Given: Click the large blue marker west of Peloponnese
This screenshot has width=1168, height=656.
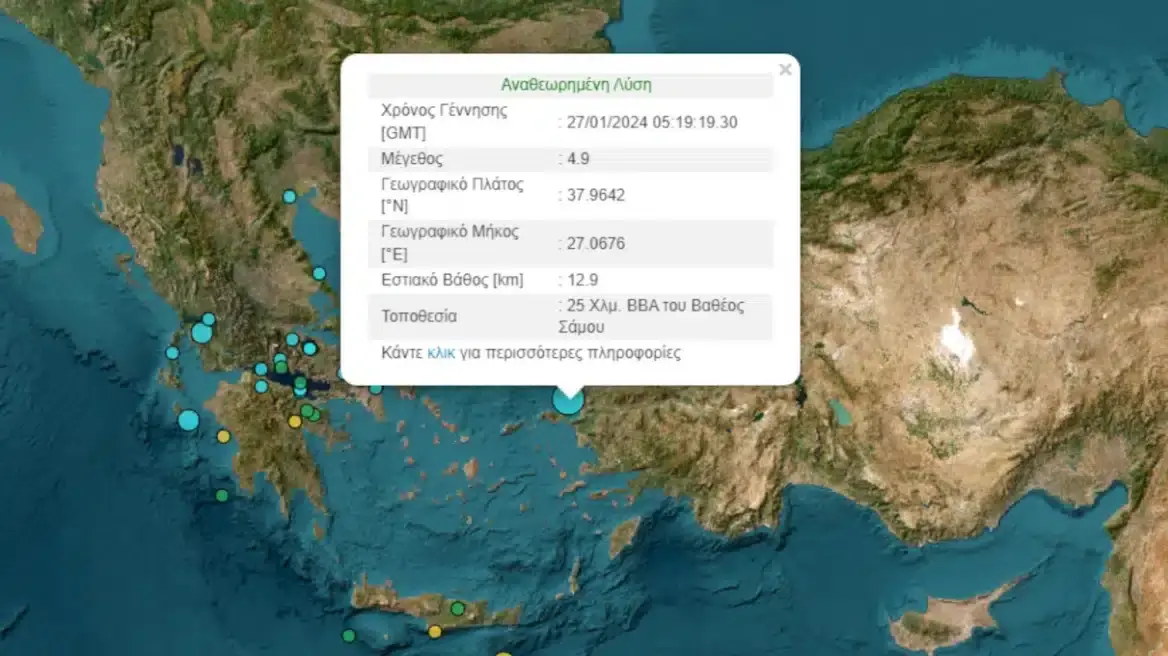Looking at the screenshot, I should tap(190, 421).
